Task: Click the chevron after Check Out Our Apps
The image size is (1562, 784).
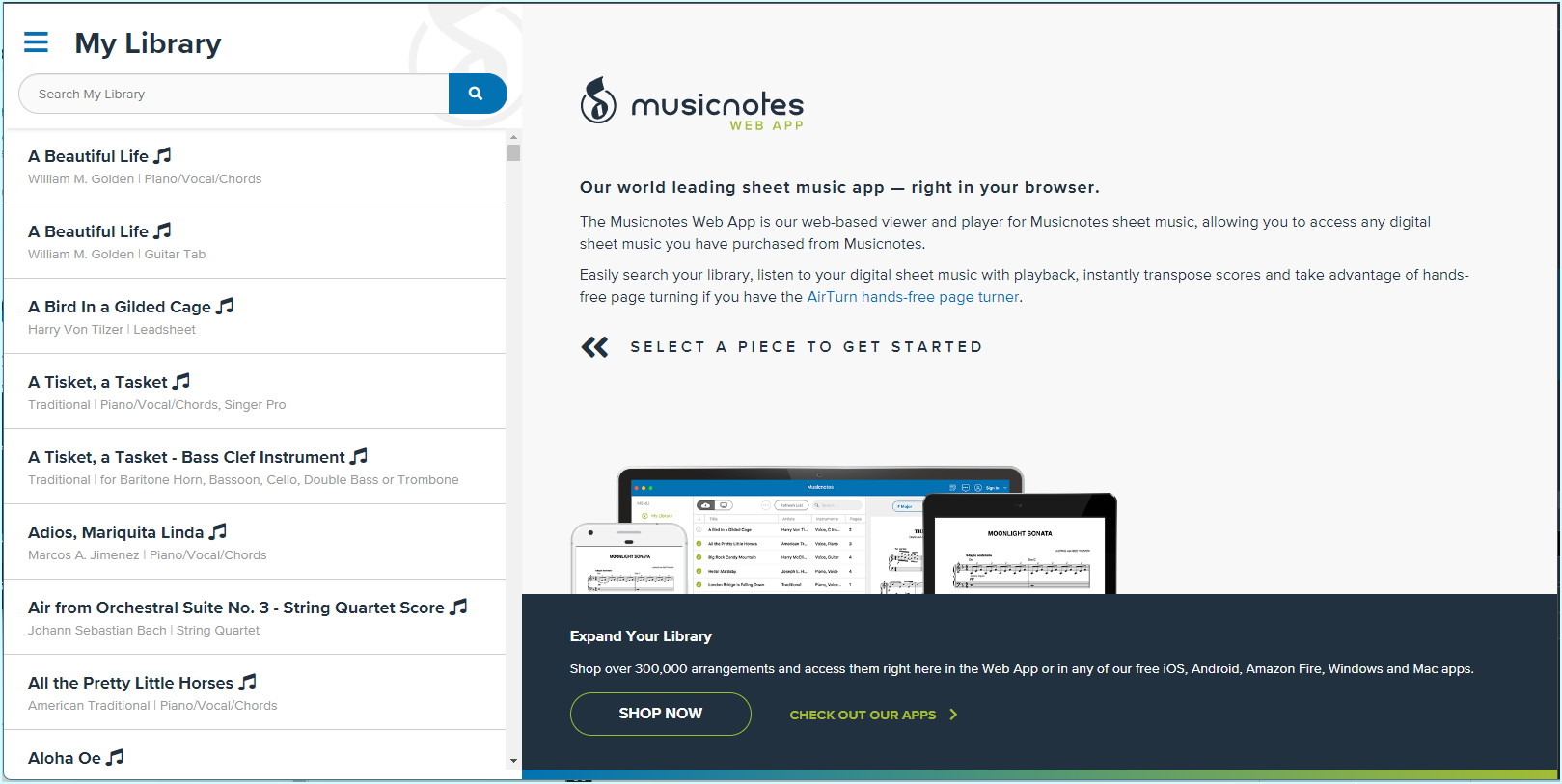Action: click(953, 715)
